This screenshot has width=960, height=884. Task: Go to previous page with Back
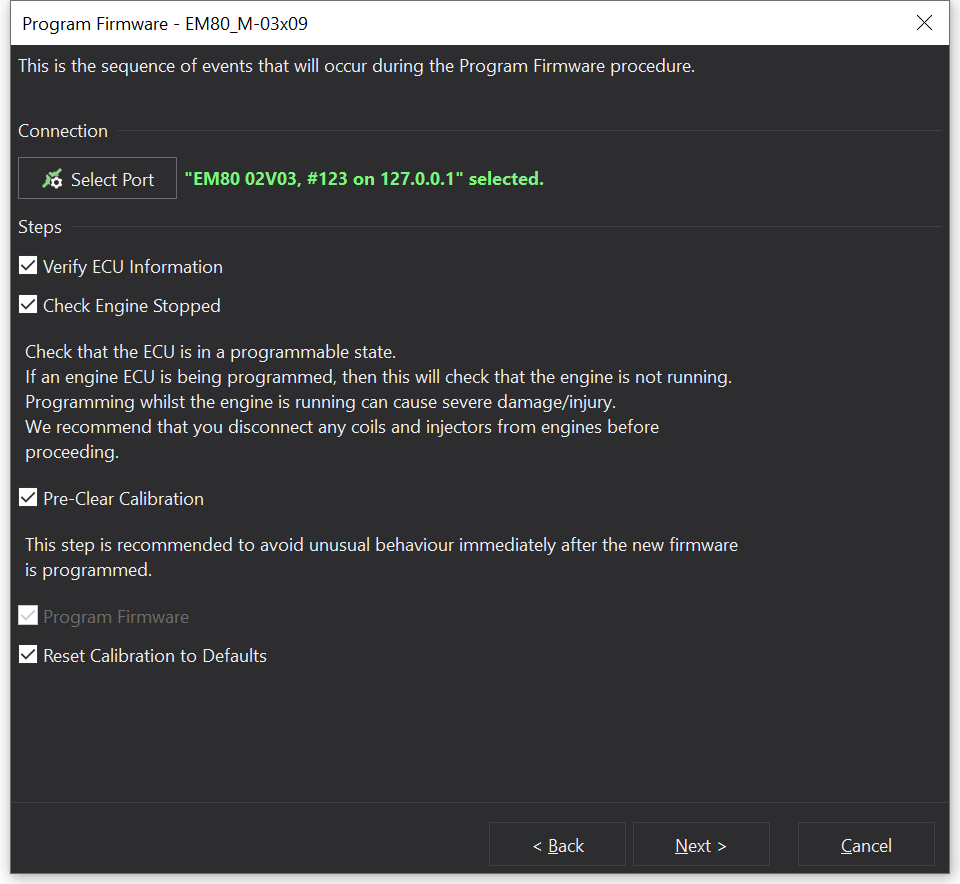coord(557,845)
